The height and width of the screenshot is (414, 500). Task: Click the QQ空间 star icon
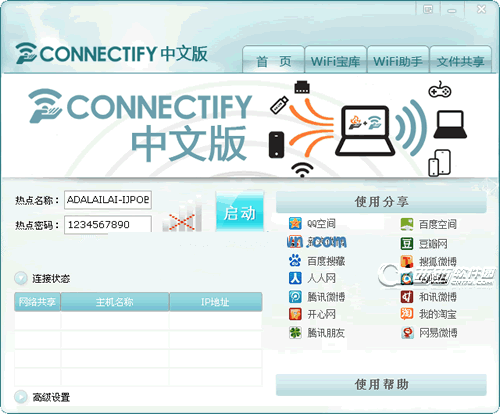(295, 223)
